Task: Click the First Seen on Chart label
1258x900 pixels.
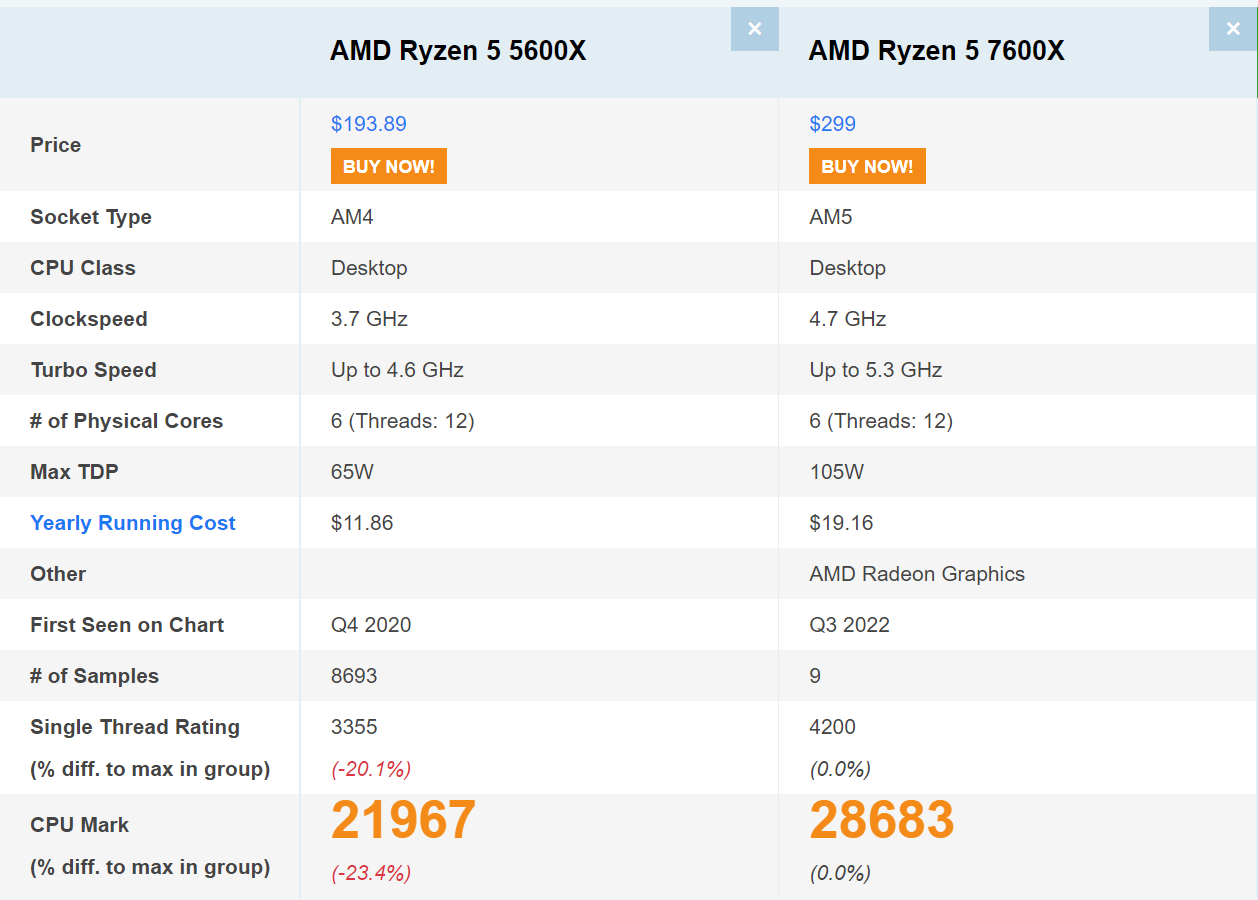Action: click(127, 625)
